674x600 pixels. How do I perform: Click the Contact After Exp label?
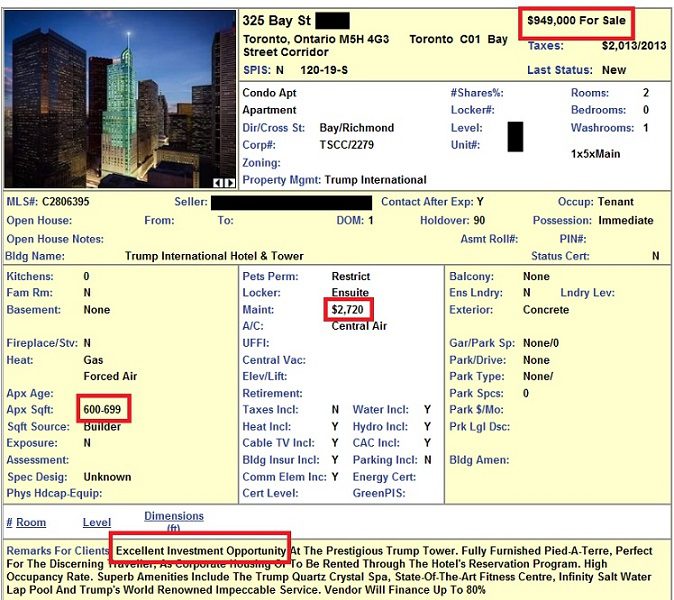click(428, 202)
